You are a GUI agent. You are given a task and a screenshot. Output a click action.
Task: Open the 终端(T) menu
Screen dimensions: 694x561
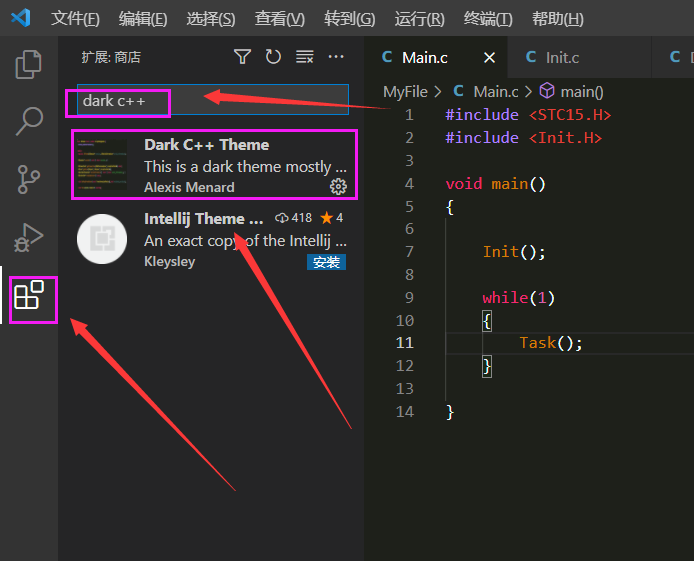coord(488,19)
